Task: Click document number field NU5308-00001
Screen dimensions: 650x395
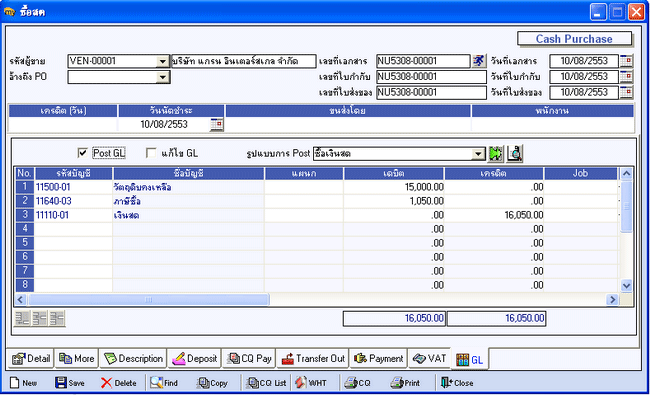Action: tap(423, 61)
